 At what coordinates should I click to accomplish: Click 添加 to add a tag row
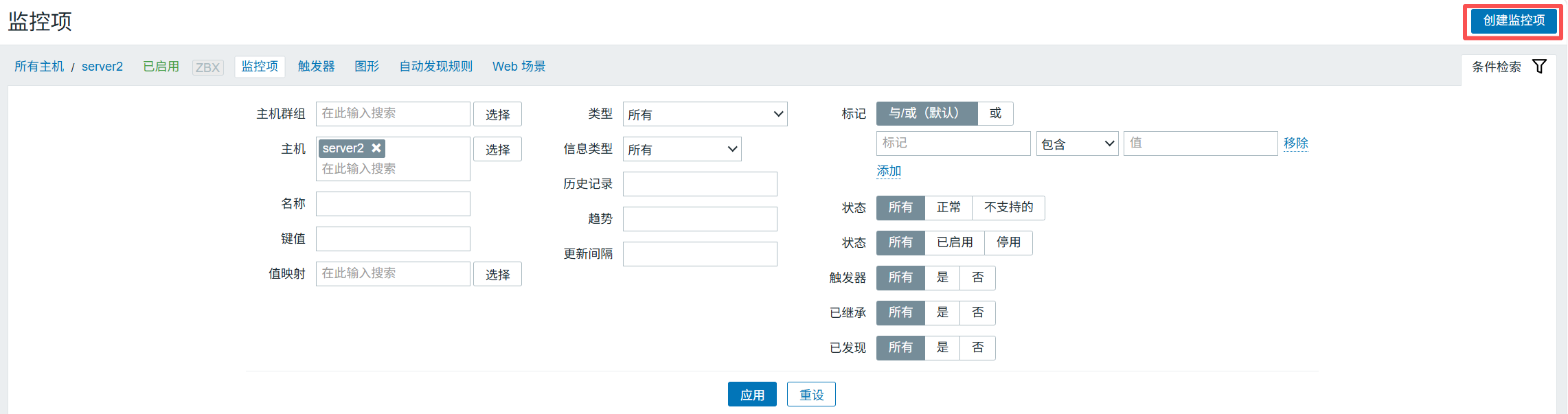coord(889,171)
